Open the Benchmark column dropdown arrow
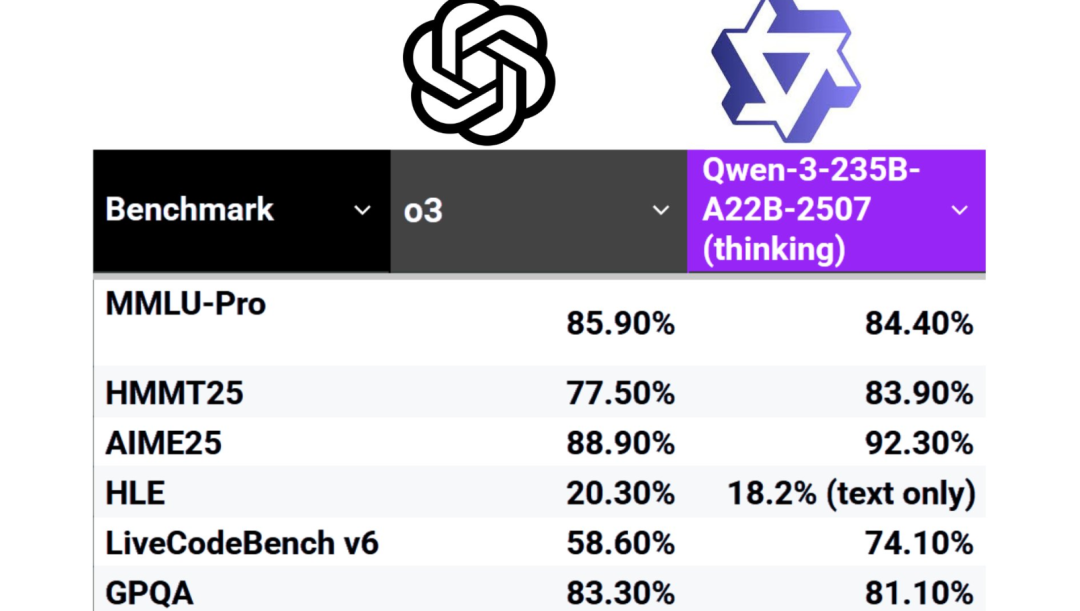This screenshot has width=1080, height=611. [x=362, y=210]
